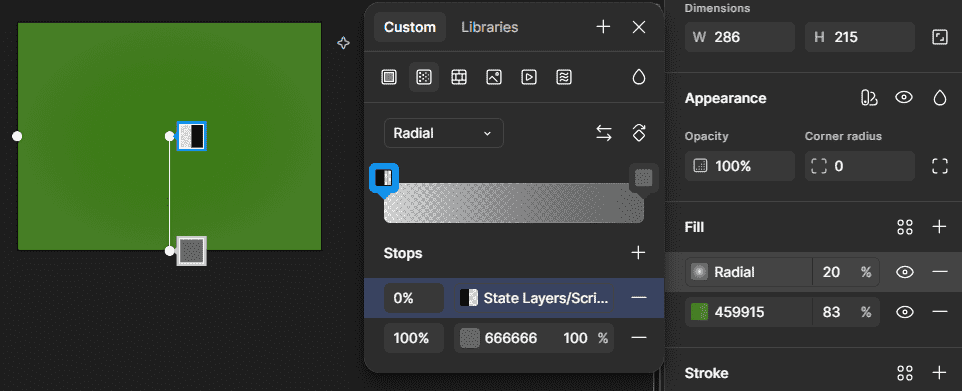The image size is (962, 391).
Task: Rotate the gradient direction
Action: [639, 133]
